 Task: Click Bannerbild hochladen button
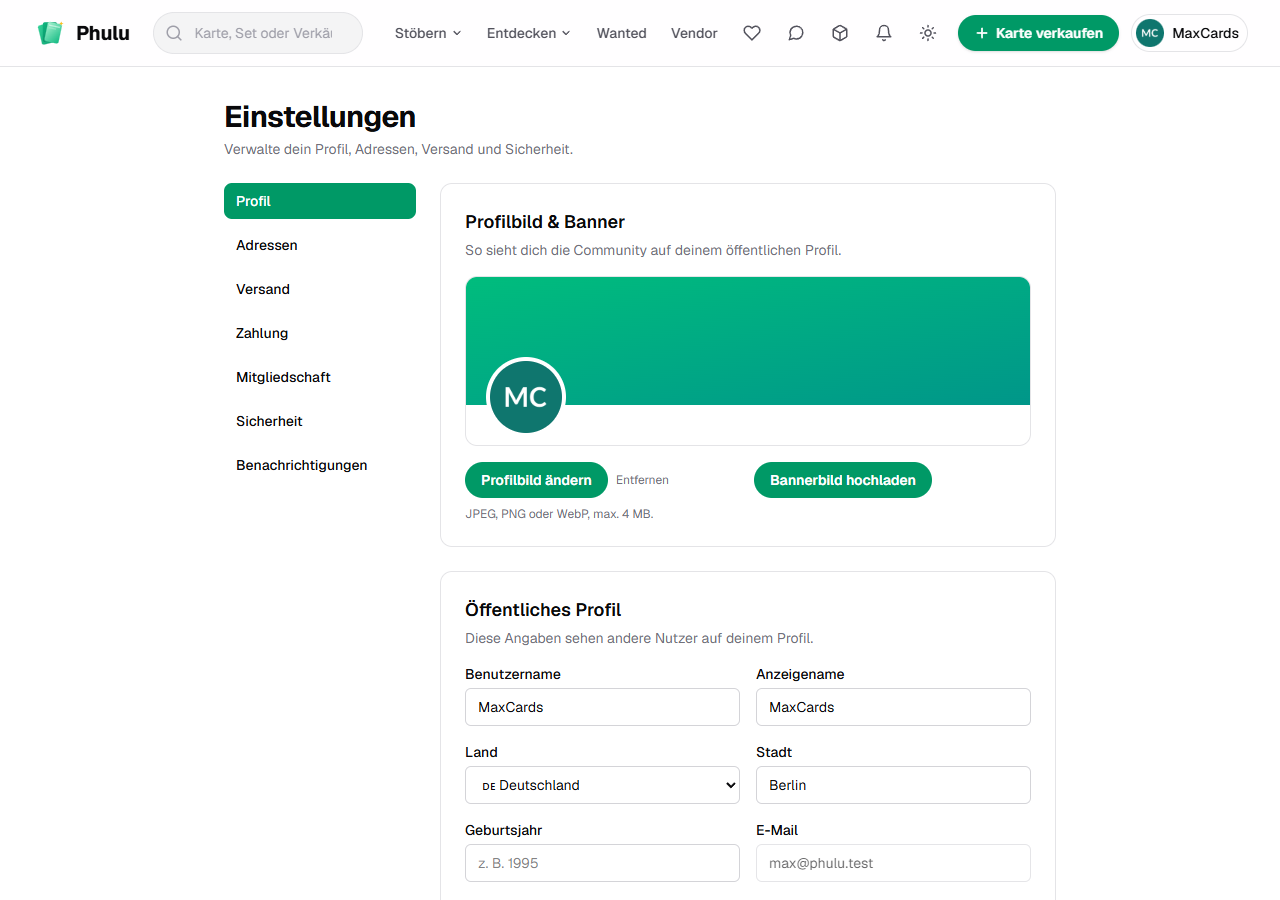pyautogui.click(x=843, y=480)
